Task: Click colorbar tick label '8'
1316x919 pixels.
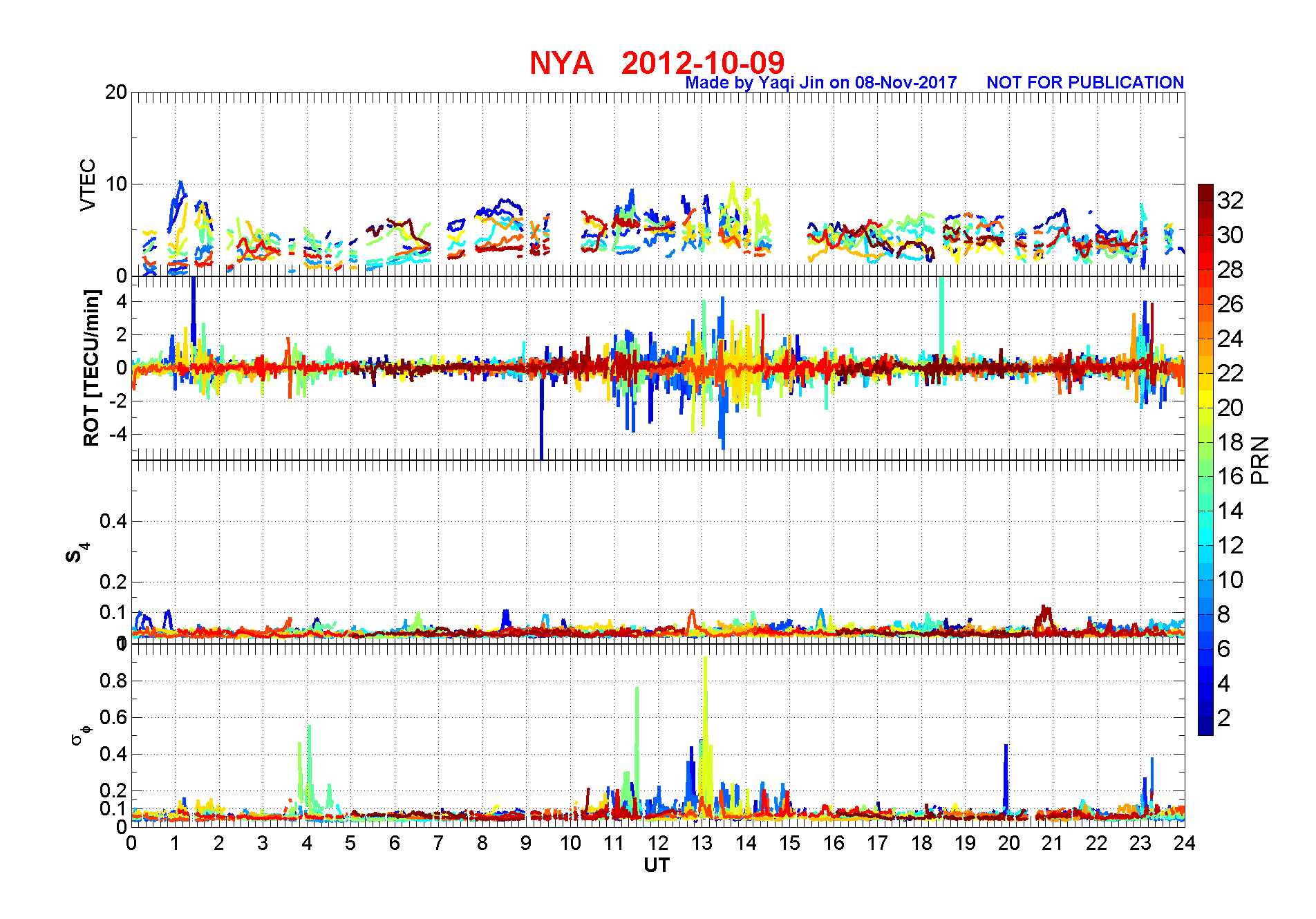Action: coord(1224,614)
